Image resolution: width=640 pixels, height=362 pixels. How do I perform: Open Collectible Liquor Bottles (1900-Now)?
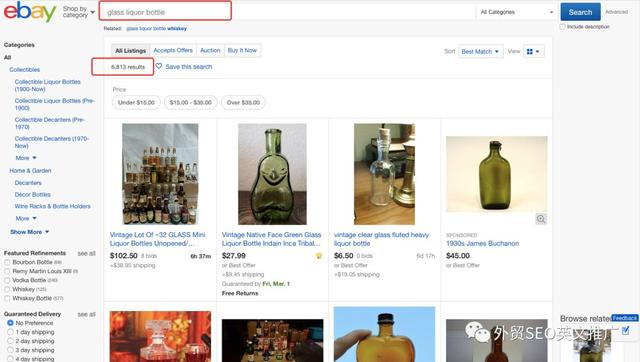47,85
